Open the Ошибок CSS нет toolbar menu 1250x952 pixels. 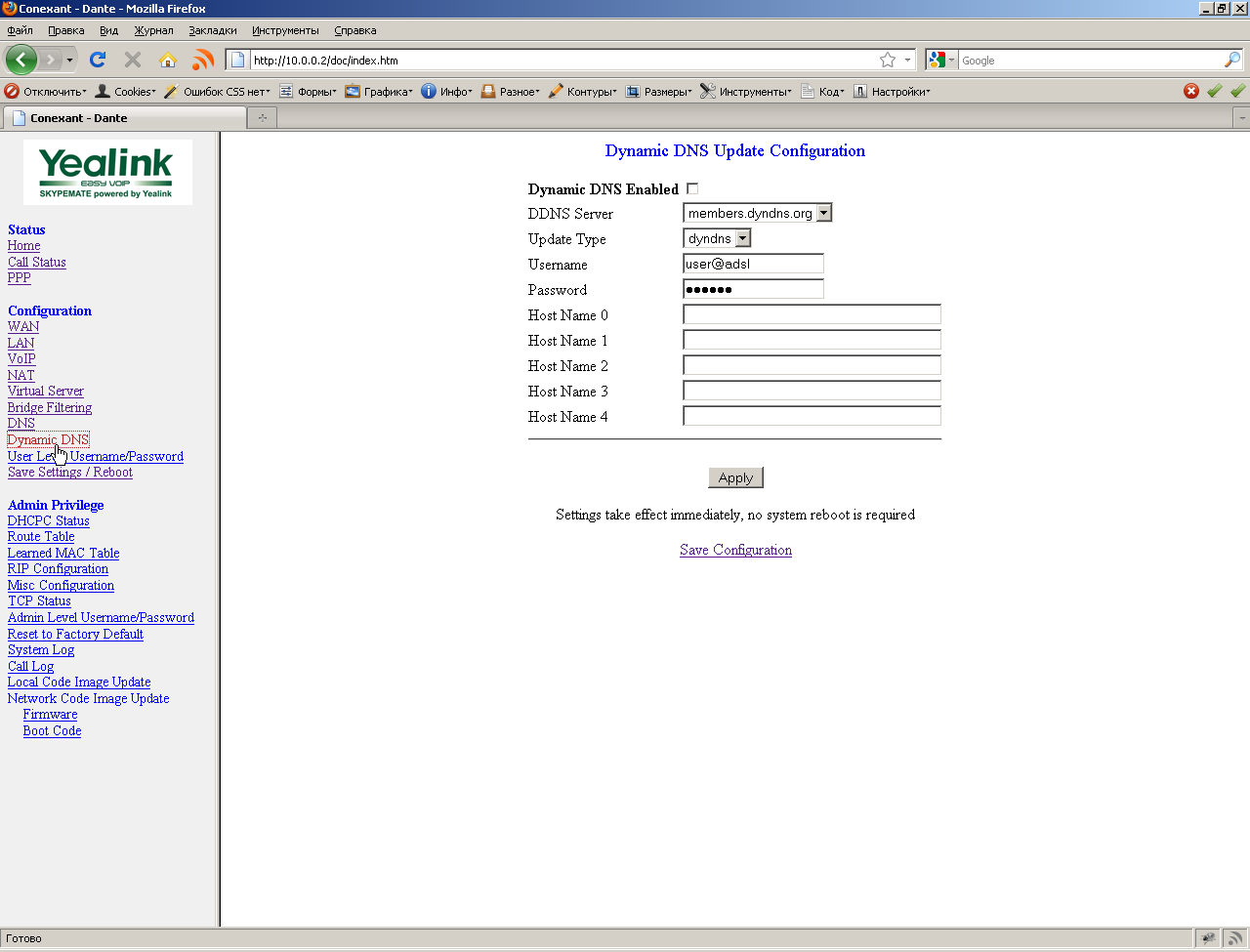(217, 91)
